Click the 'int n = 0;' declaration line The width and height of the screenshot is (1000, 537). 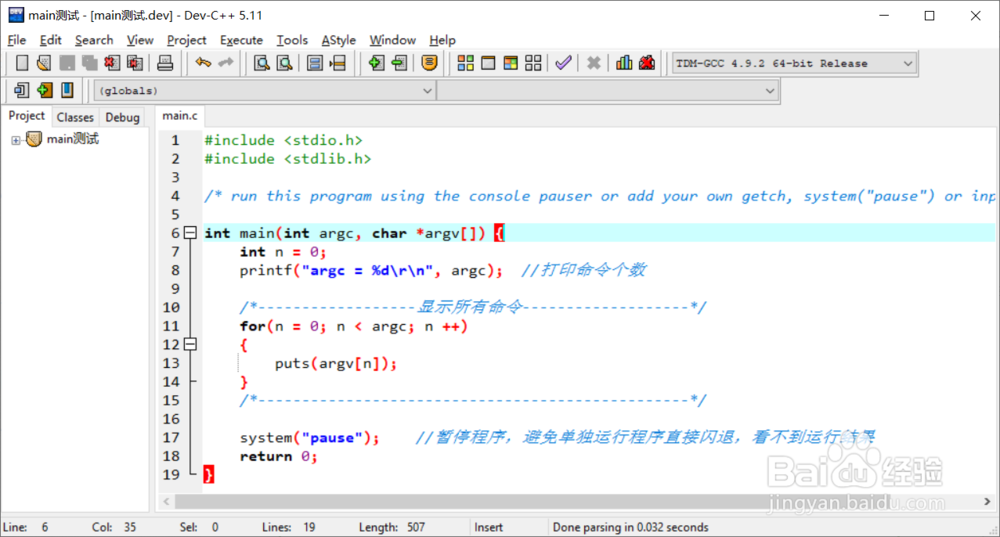(x=283, y=252)
